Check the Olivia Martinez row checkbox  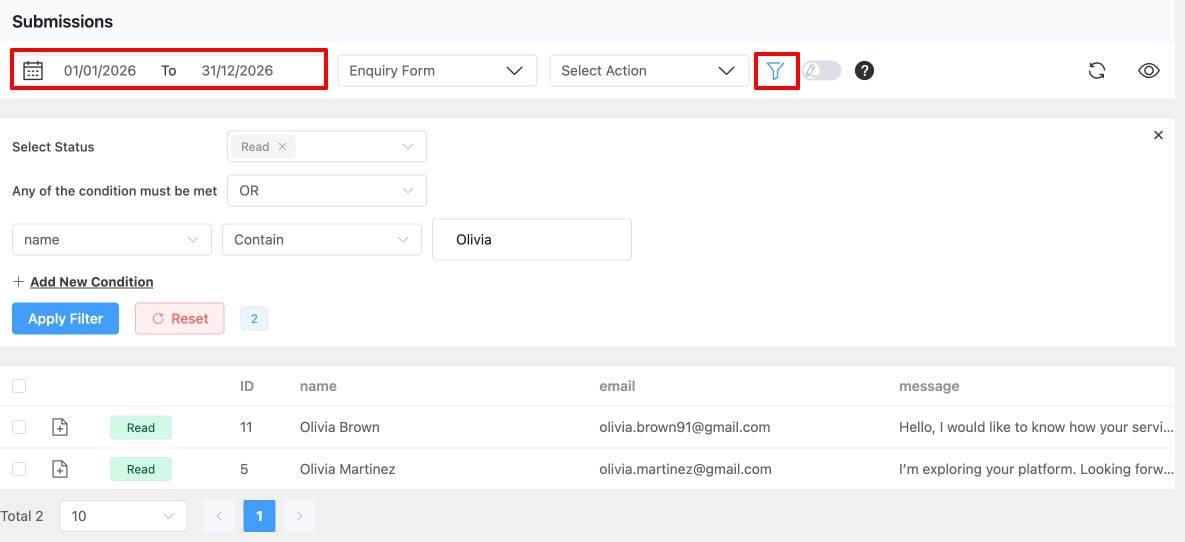(19, 469)
